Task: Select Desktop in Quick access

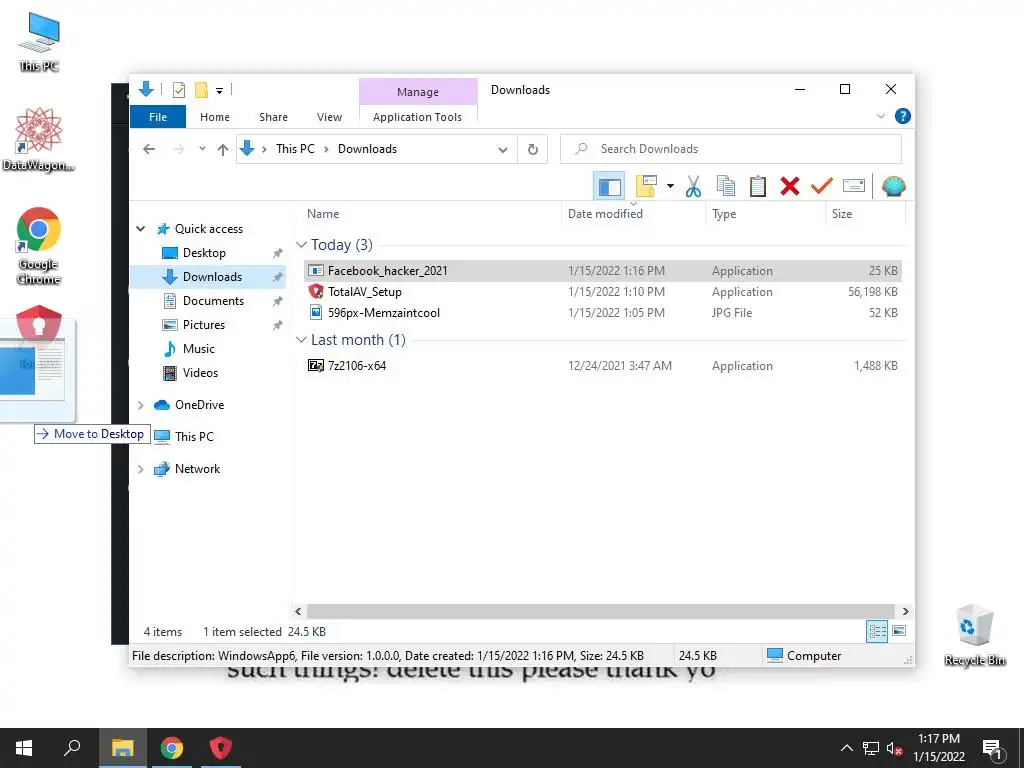Action: pos(204,253)
